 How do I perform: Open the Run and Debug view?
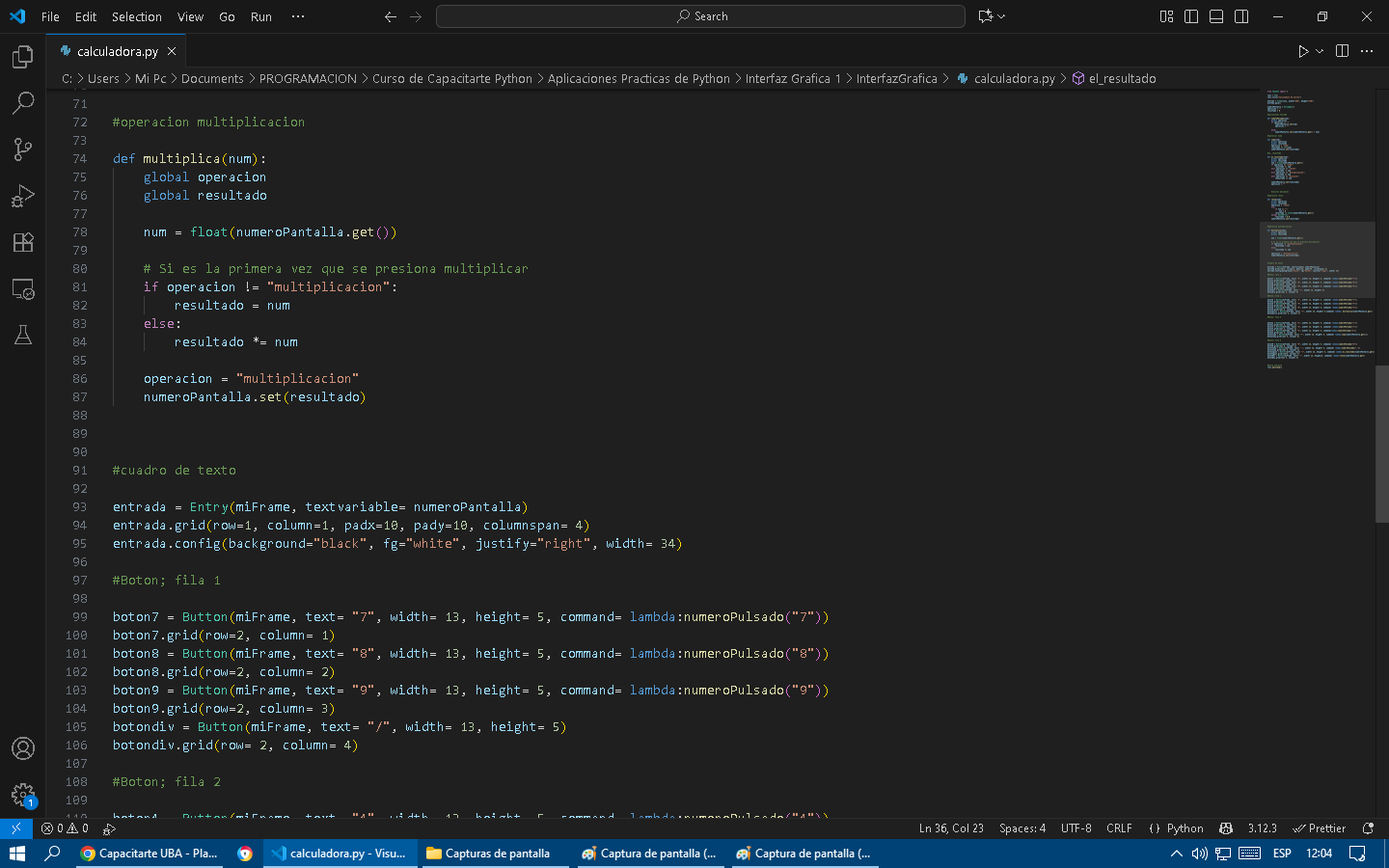pyautogui.click(x=23, y=196)
